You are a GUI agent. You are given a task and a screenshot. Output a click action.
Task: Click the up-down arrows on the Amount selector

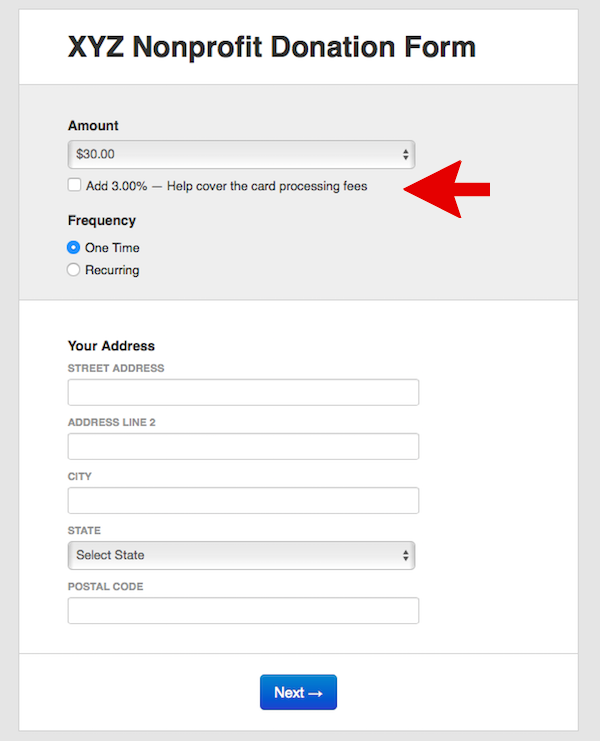pos(405,155)
